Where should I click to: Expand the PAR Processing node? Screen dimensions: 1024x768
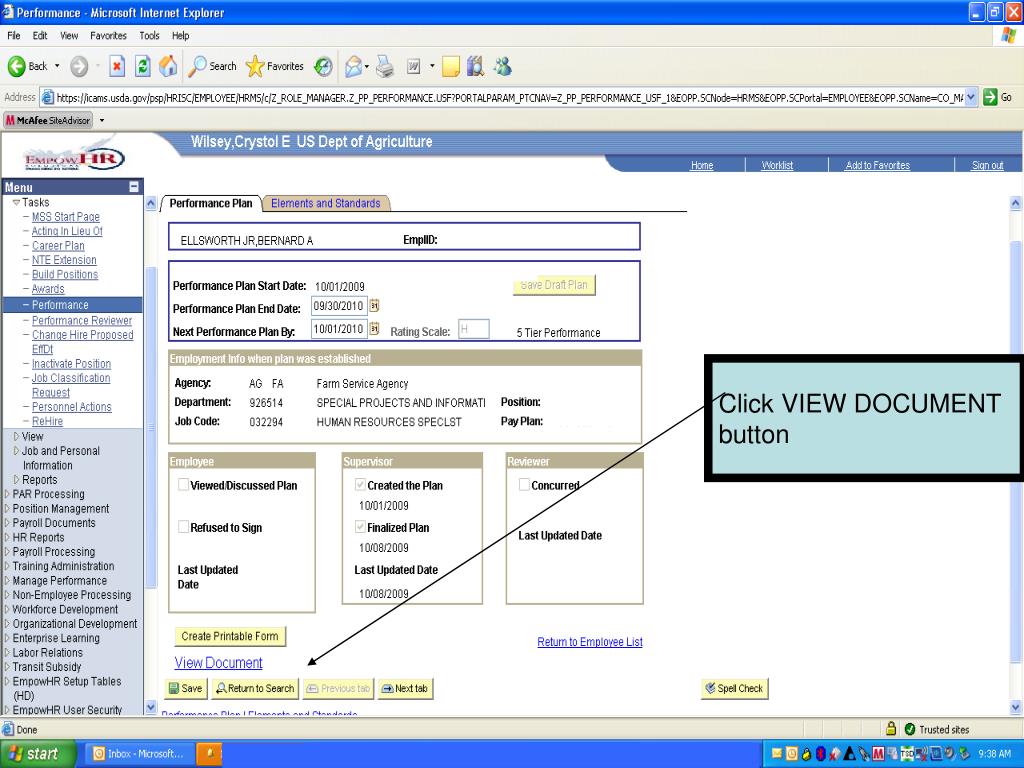click(7, 494)
